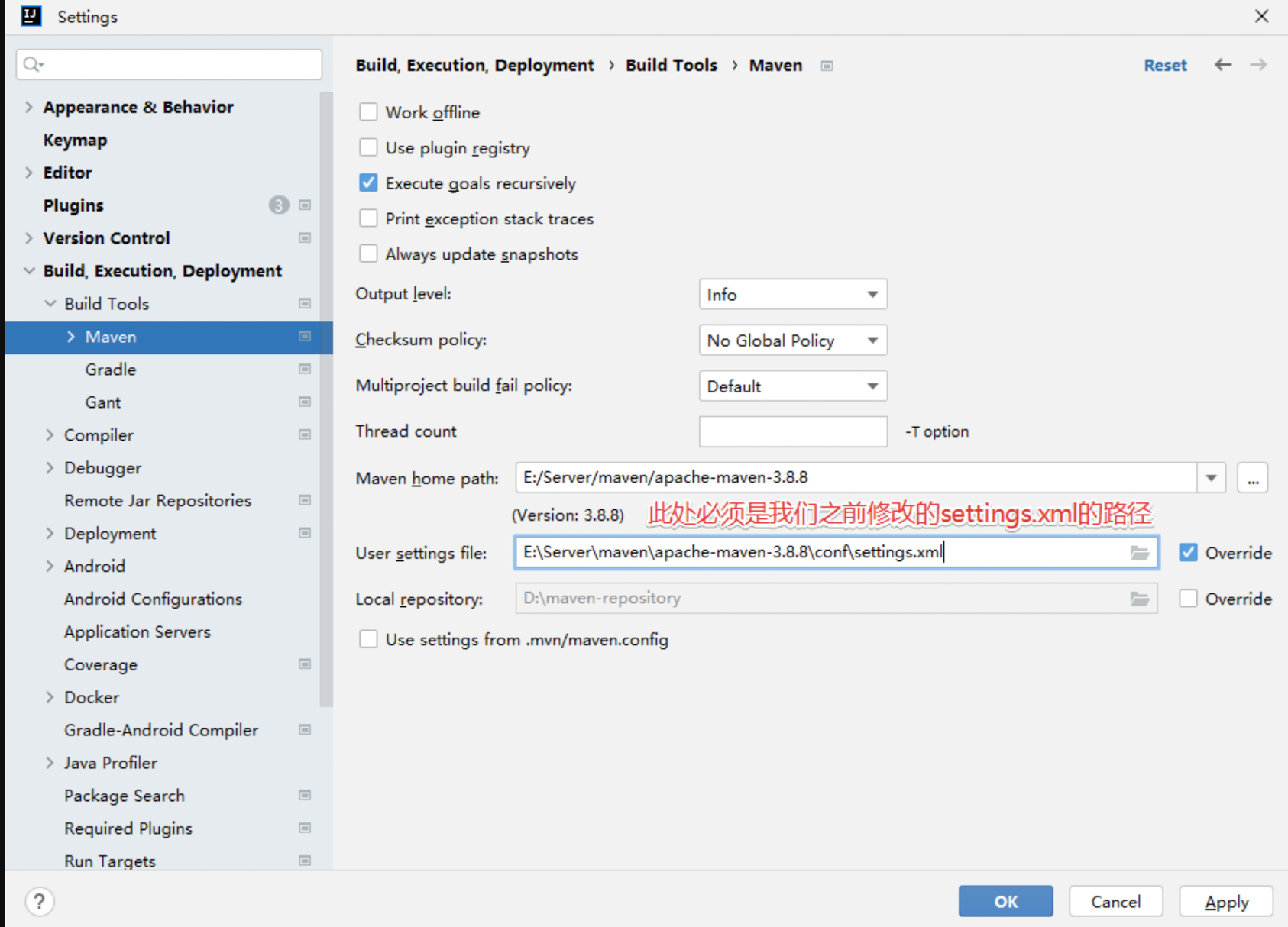Open help with the question mark icon
1288x927 pixels.
tap(40, 902)
